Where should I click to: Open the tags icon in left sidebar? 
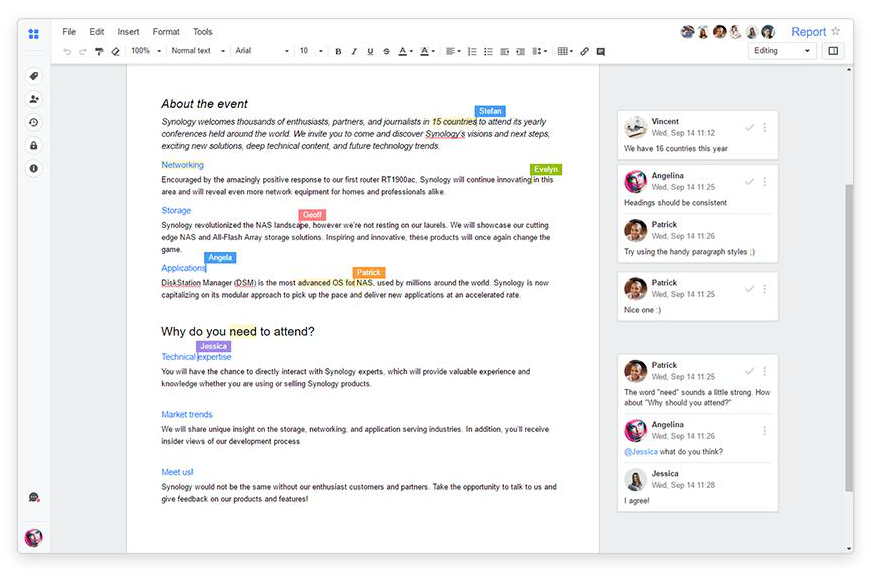coord(34,76)
